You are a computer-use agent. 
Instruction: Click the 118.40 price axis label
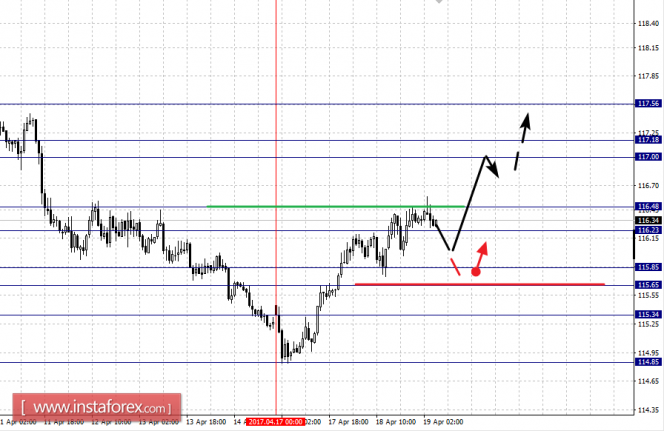[648, 24]
